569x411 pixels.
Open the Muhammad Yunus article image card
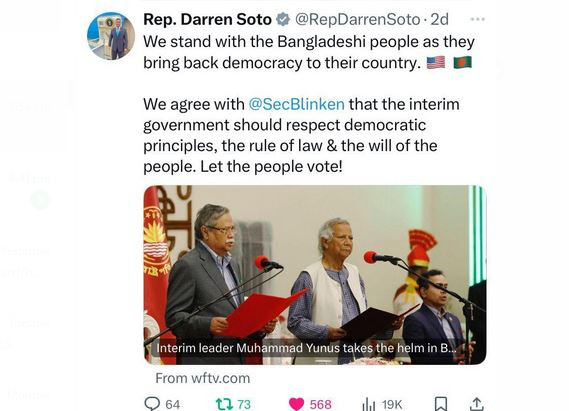pyautogui.click(x=315, y=275)
